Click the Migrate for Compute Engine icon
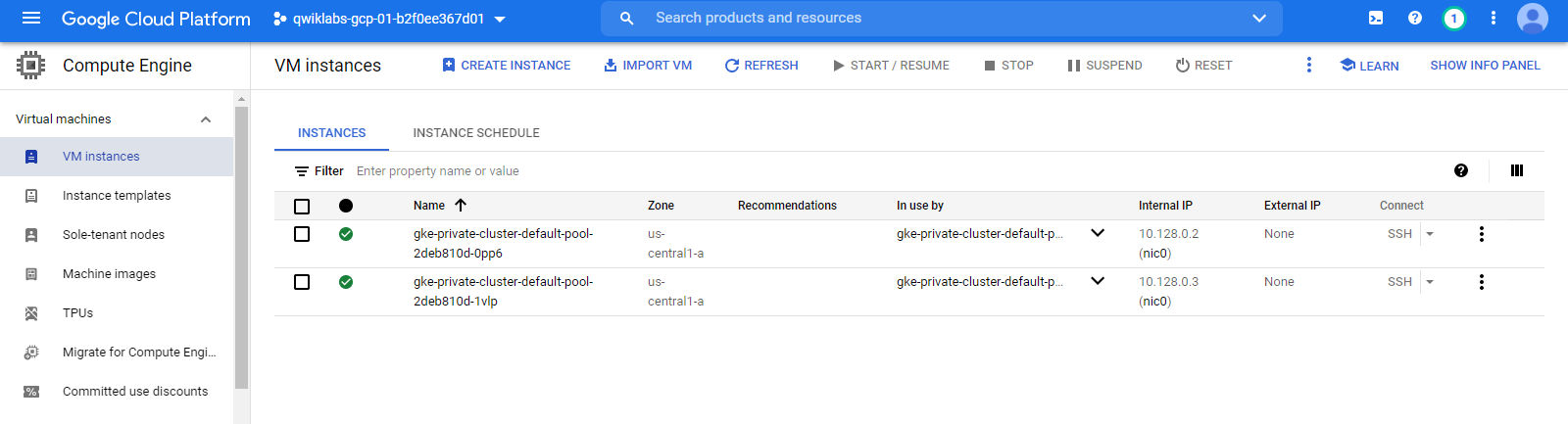Viewport: 1568px width, 424px height. (31, 353)
